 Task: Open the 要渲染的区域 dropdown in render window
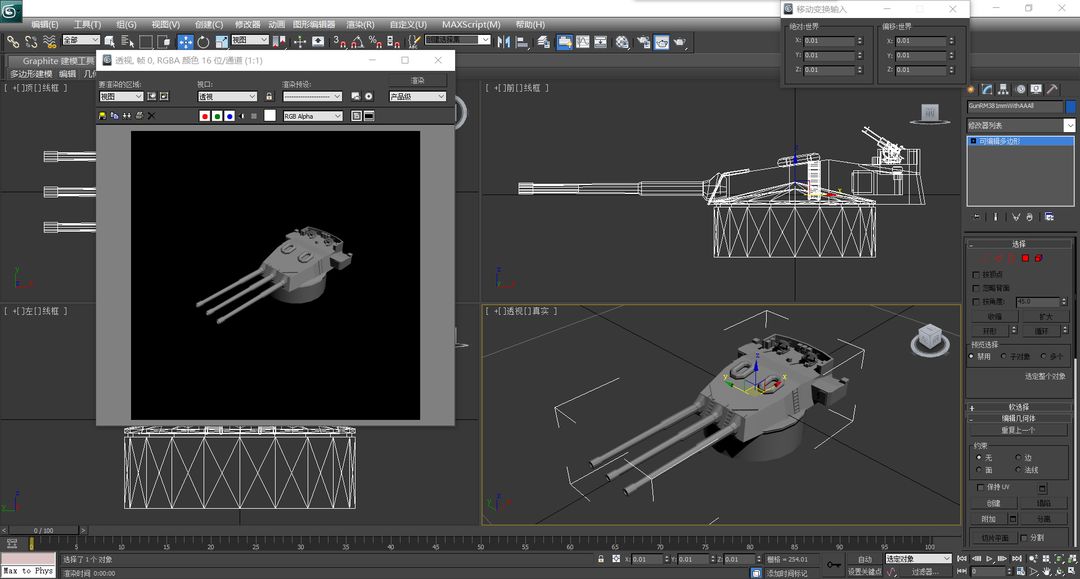(121, 96)
